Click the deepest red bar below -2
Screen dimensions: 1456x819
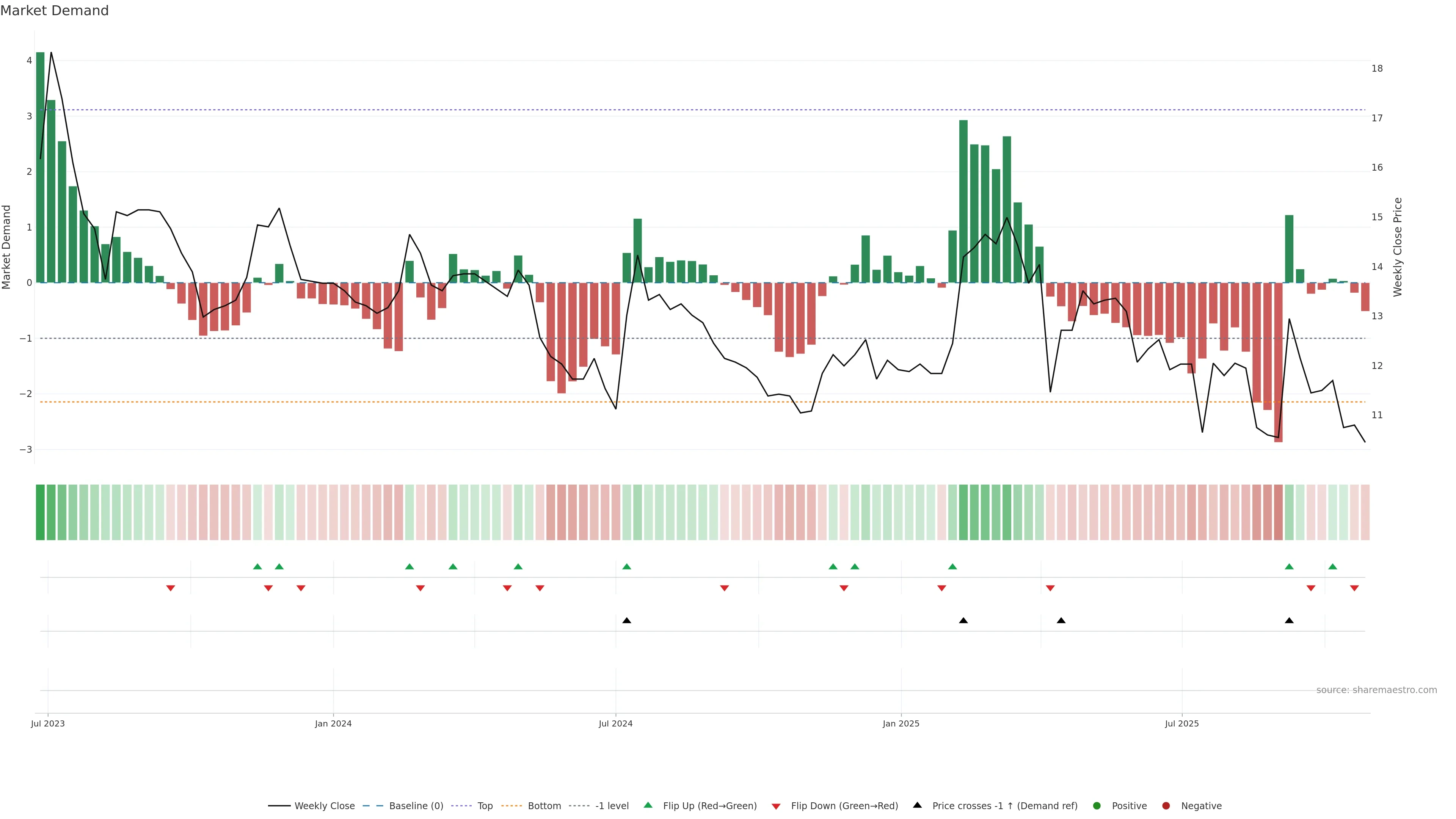click(1279, 362)
